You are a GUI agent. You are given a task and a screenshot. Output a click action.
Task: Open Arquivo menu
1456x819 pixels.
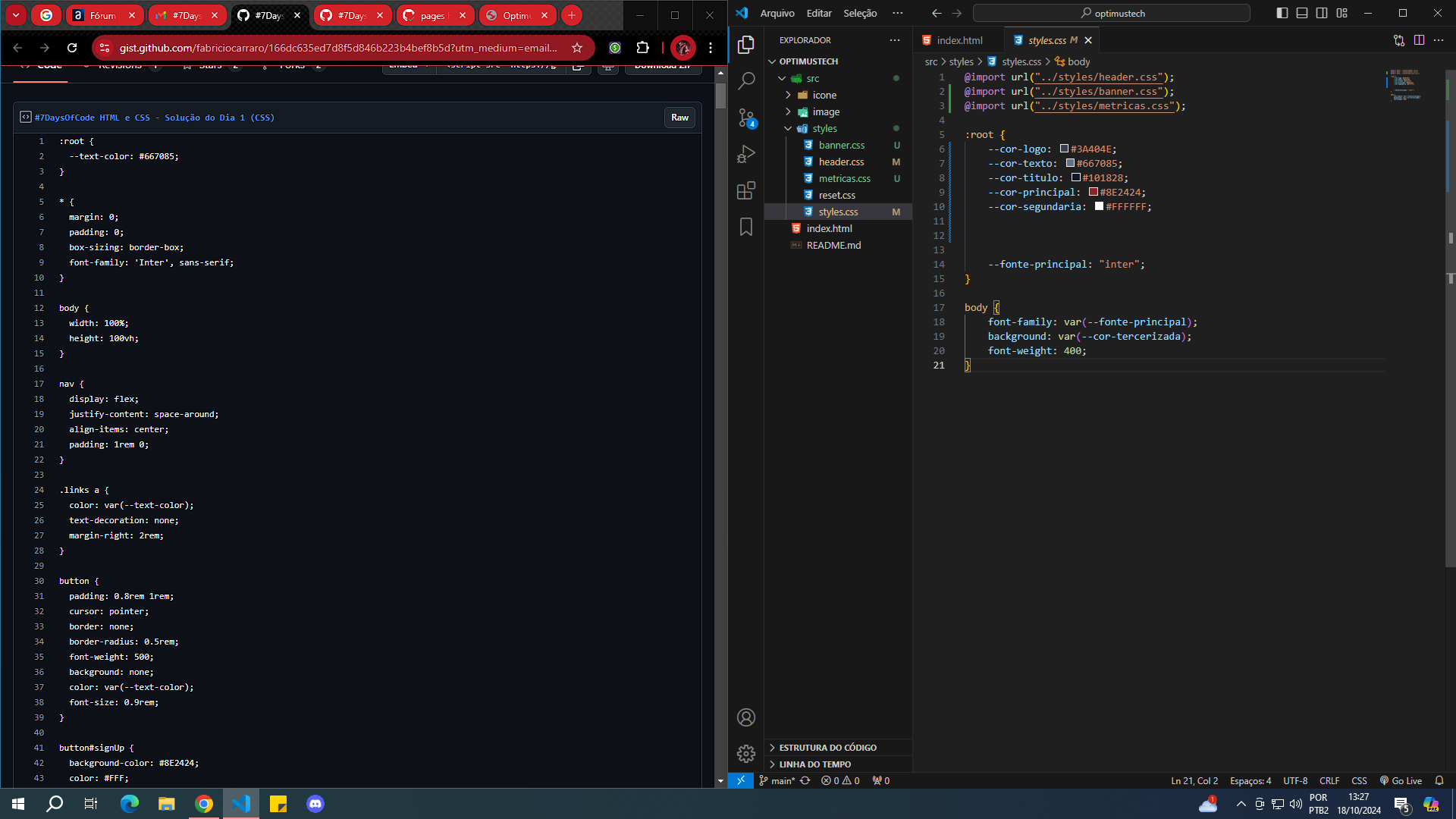coord(777,13)
